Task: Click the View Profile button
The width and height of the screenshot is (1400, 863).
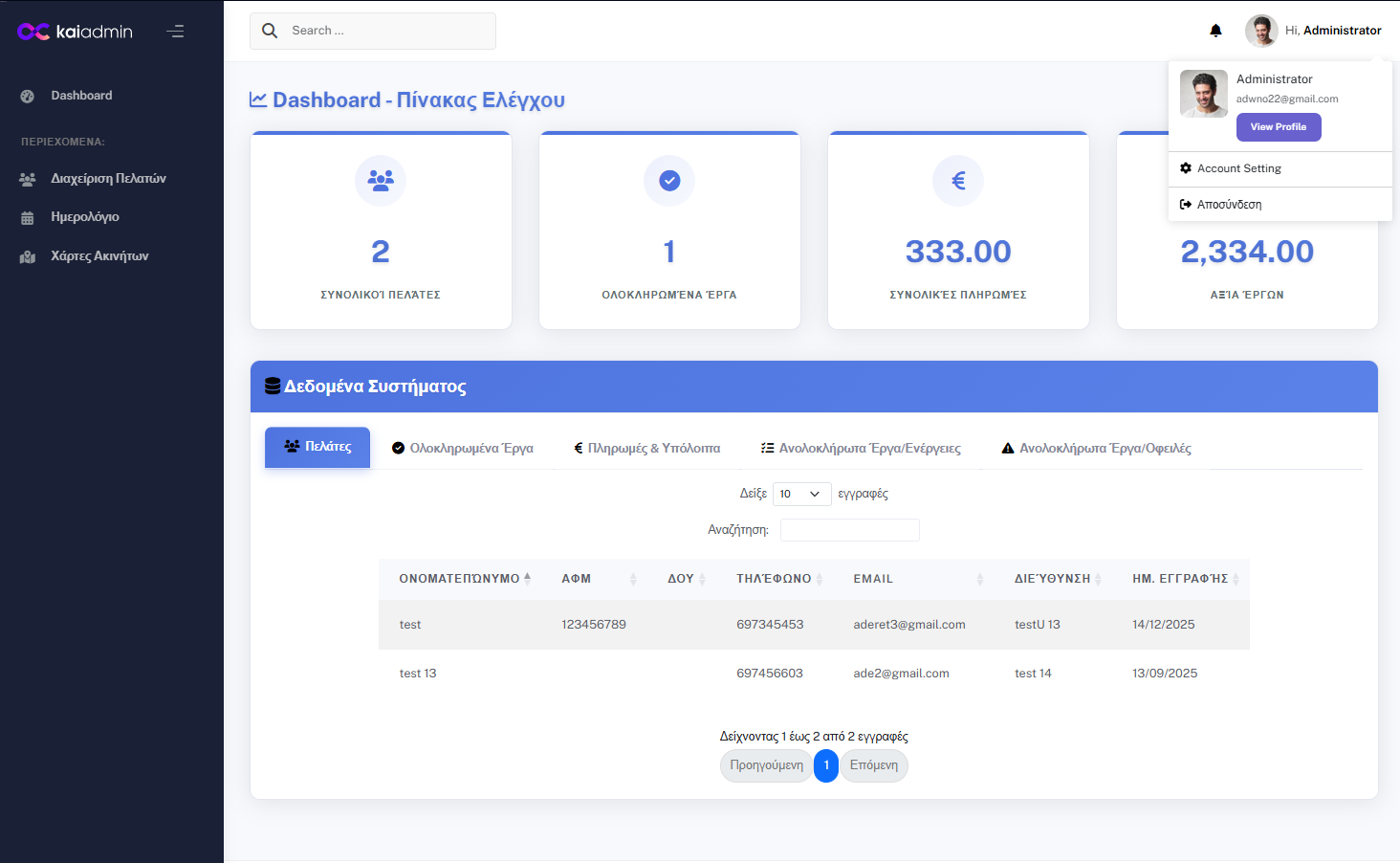Action: (1278, 127)
